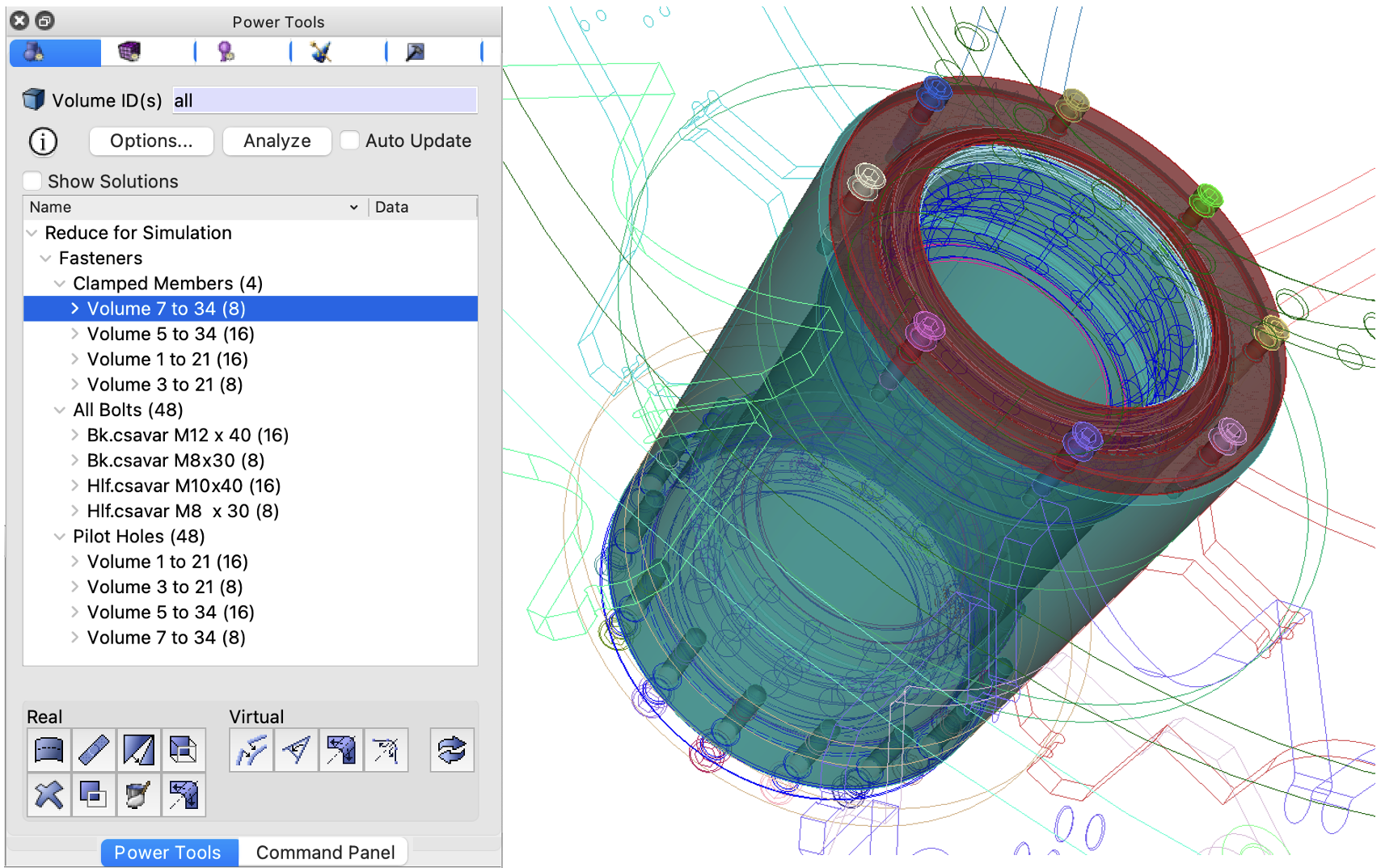Click the refresh arrows icon beside Virtual tools
This screenshot has height=868, width=1381.
pos(451,750)
